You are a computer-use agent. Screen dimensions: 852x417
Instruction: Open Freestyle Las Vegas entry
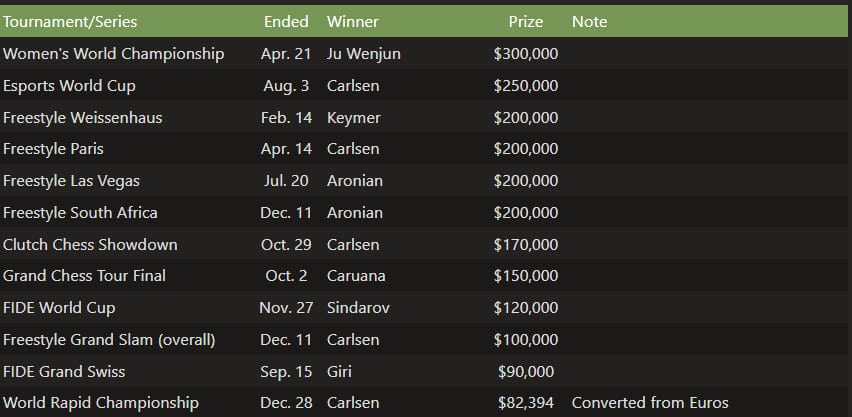point(71,181)
